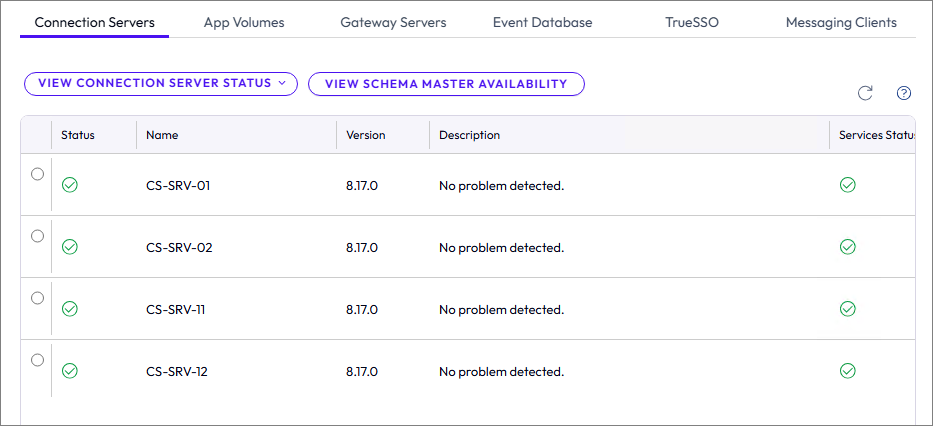Open the Gateway Servers tab
The height and width of the screenshot is (426, 933).
[393, 22]
